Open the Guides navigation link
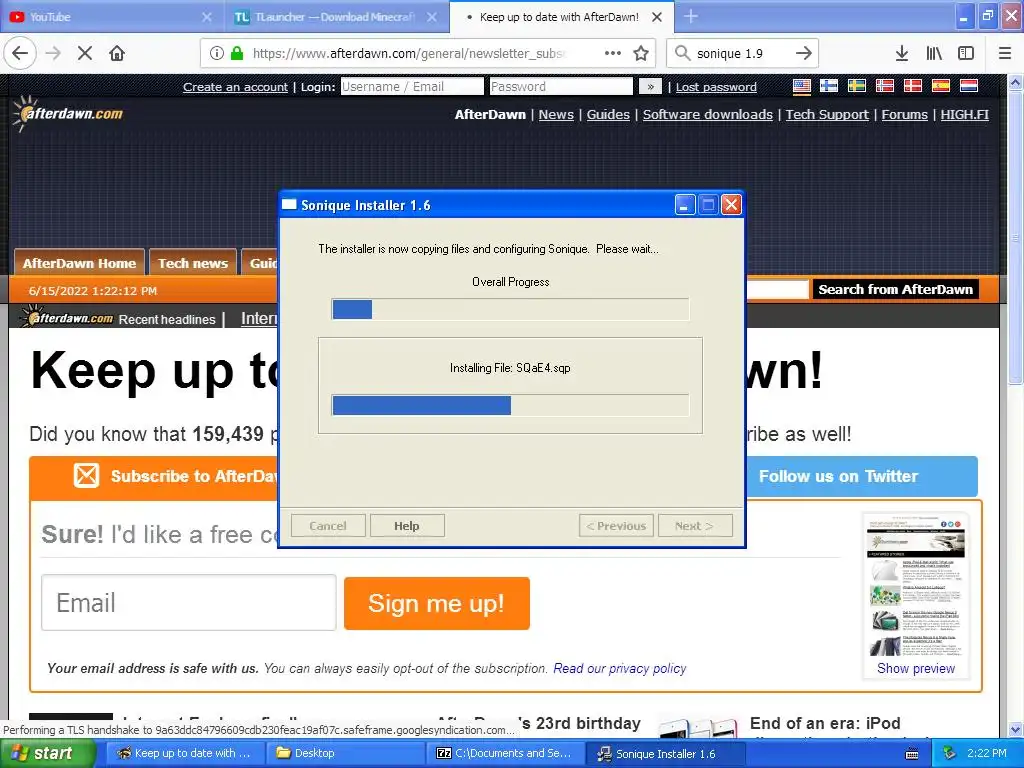1024x768 pixels. pos(608,114)
